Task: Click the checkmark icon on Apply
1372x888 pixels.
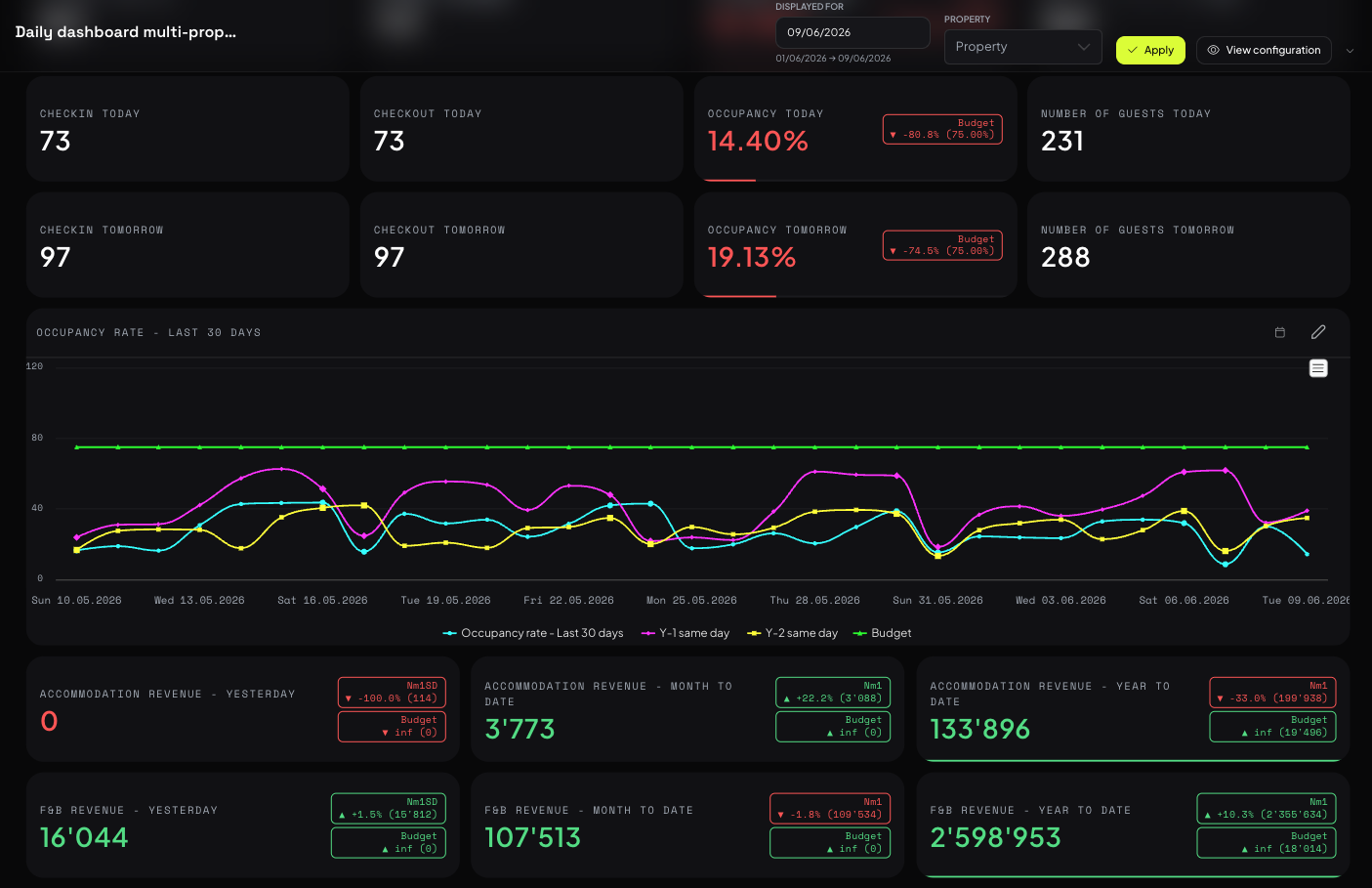Action: 1133,50
